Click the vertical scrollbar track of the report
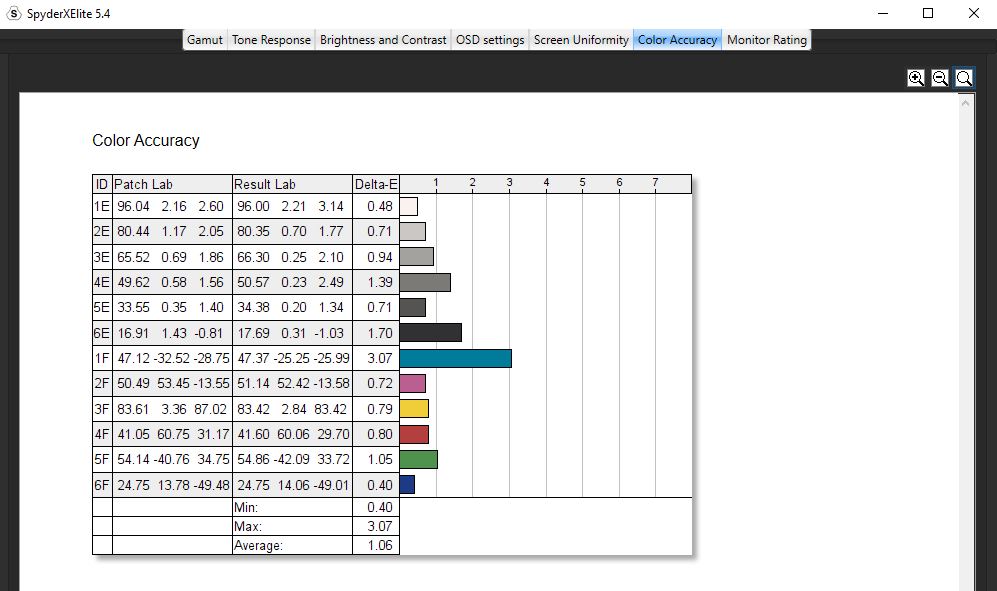Screen dimensions: 997x591 (x=967, y=350)
